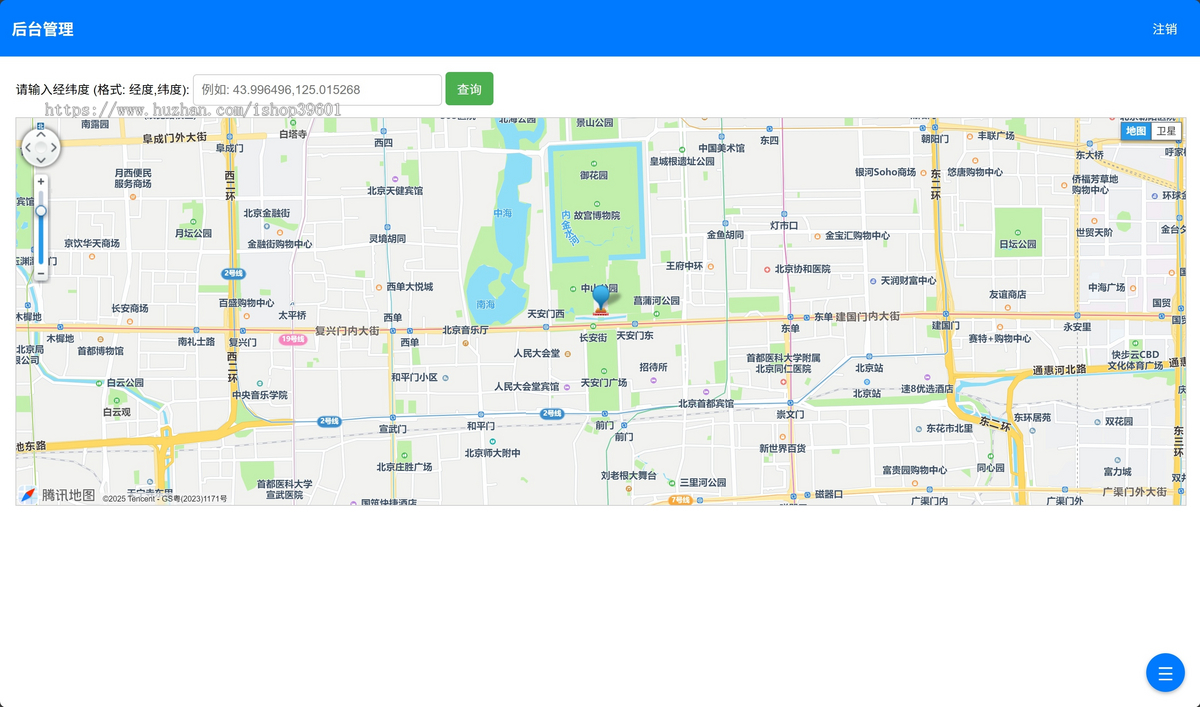Screen dimensions: 1200x707
Task: Open the floating menu button at bottom right
Action: [1165, 672]
